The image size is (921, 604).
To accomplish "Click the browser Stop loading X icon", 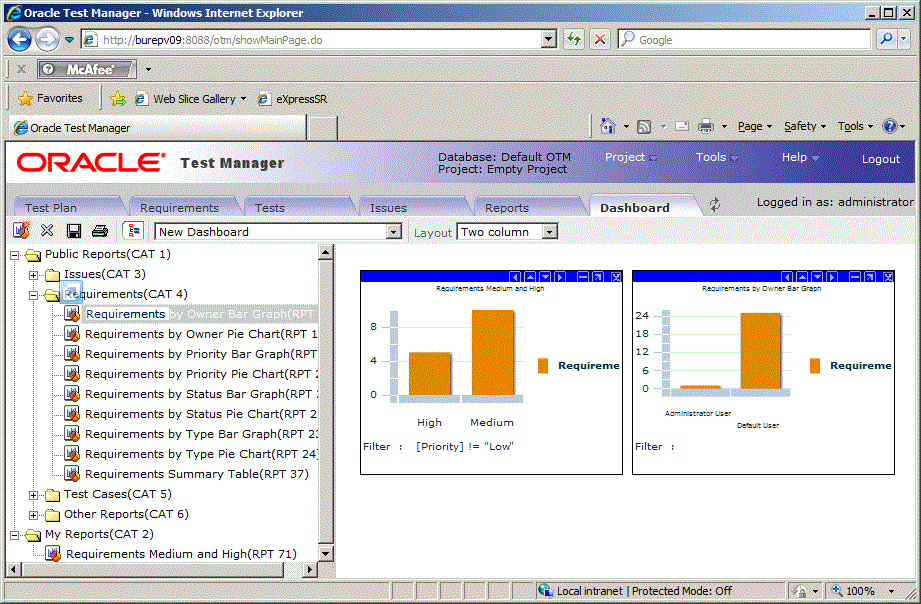I will click(600, 39).
